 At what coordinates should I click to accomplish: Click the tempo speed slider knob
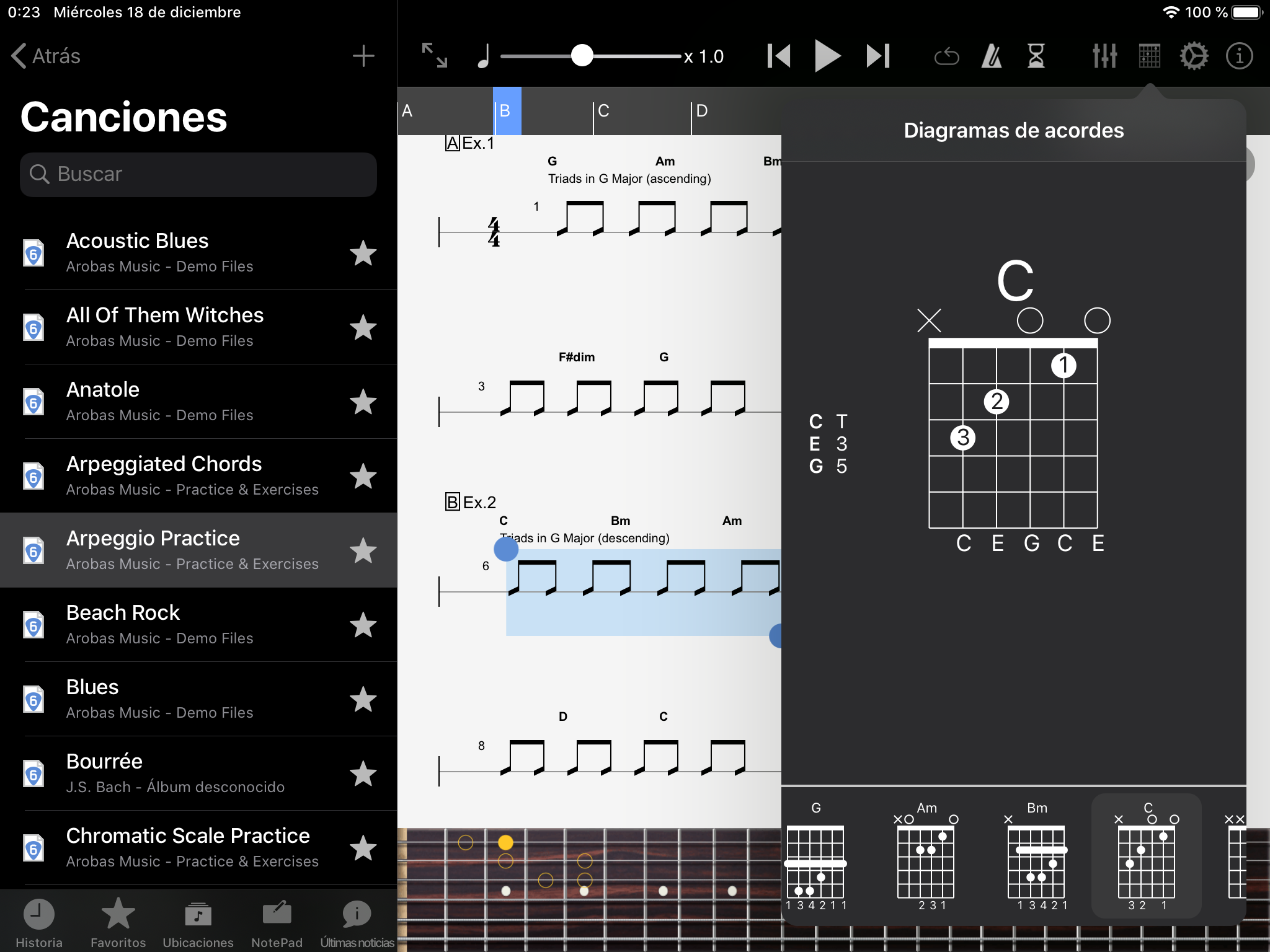click(582, 56)
